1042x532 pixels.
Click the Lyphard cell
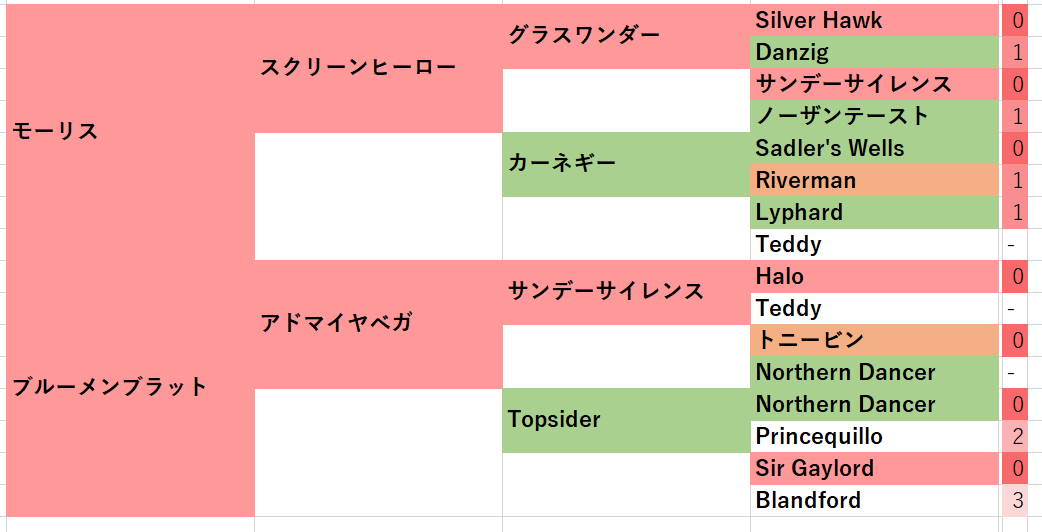click(x=875, y=213)
